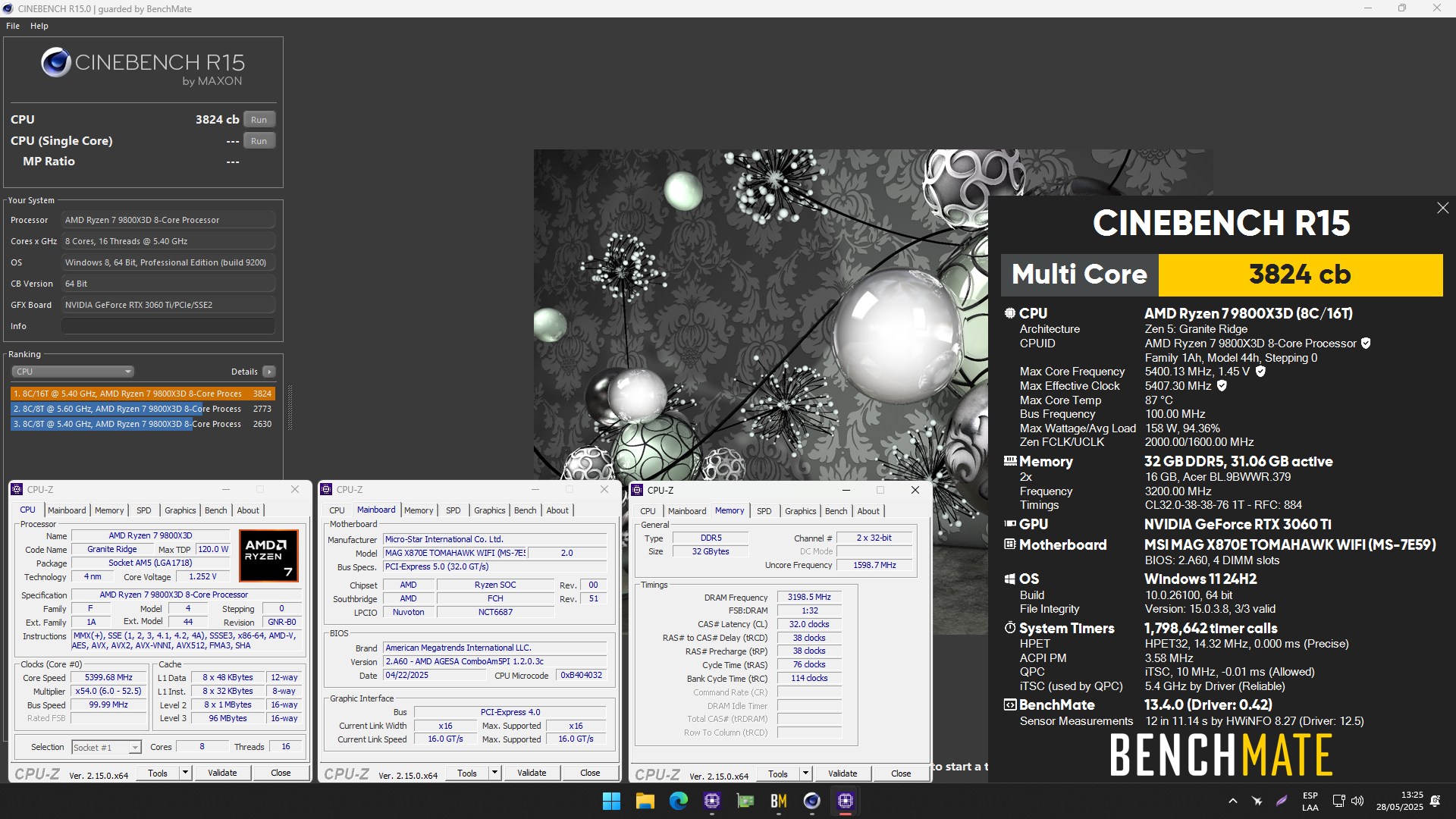Viewport: 1456px width, 819px height.
Task: Click Validate in the leftmost CPU-Z window
Action: [x=222, y=773]
